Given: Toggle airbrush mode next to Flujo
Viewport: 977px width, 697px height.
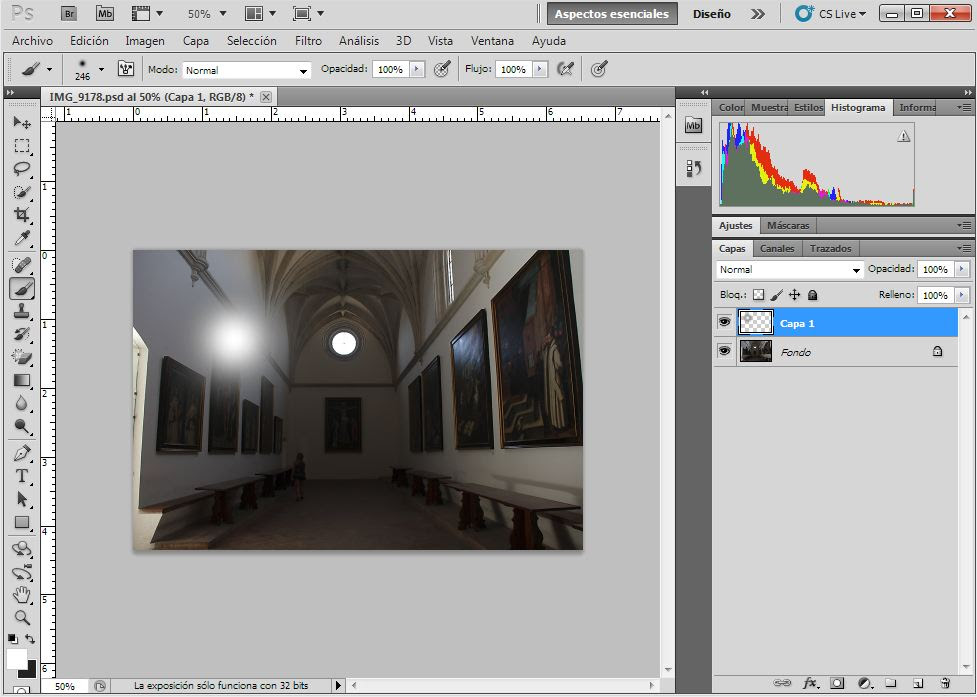Looking at the screenshot, I should click(565, 69).
